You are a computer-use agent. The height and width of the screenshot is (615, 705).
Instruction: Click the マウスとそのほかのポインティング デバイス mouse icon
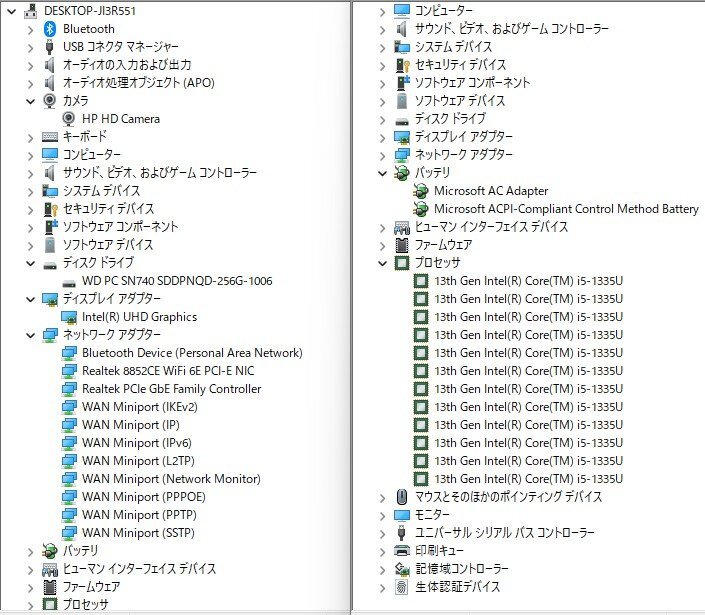tap(402, 497)
